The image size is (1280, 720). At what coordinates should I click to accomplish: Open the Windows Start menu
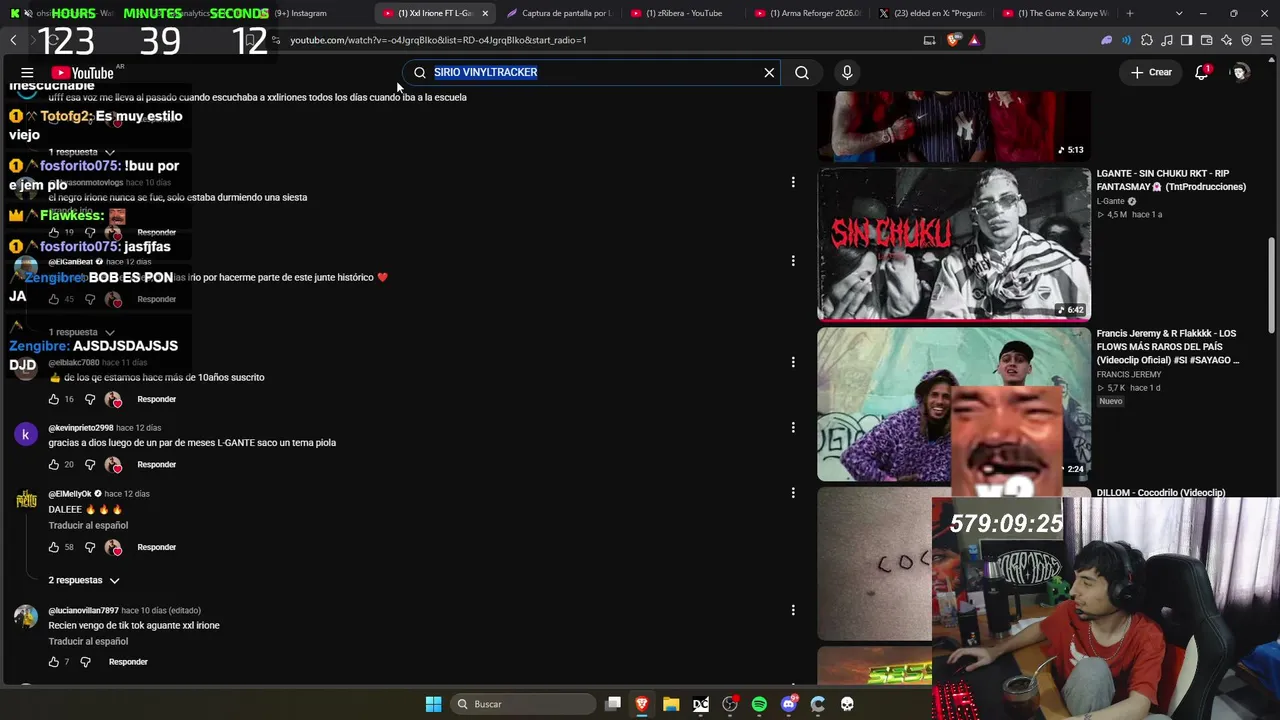pyautogui.click(x=433, y=704)
